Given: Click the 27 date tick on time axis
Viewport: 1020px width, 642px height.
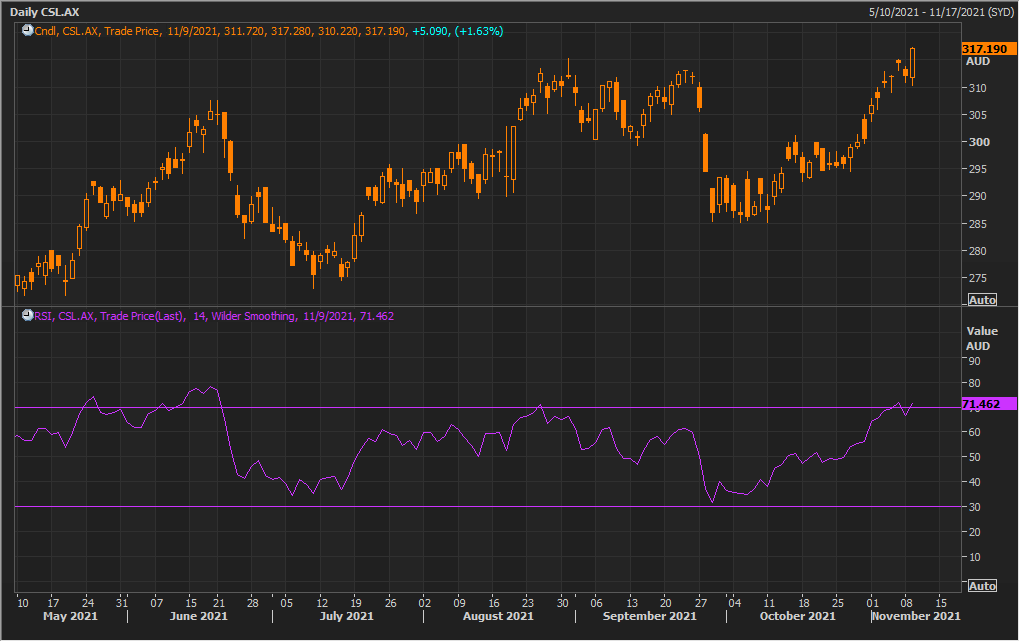Looking at the screenshot, I should pos(701,603).
